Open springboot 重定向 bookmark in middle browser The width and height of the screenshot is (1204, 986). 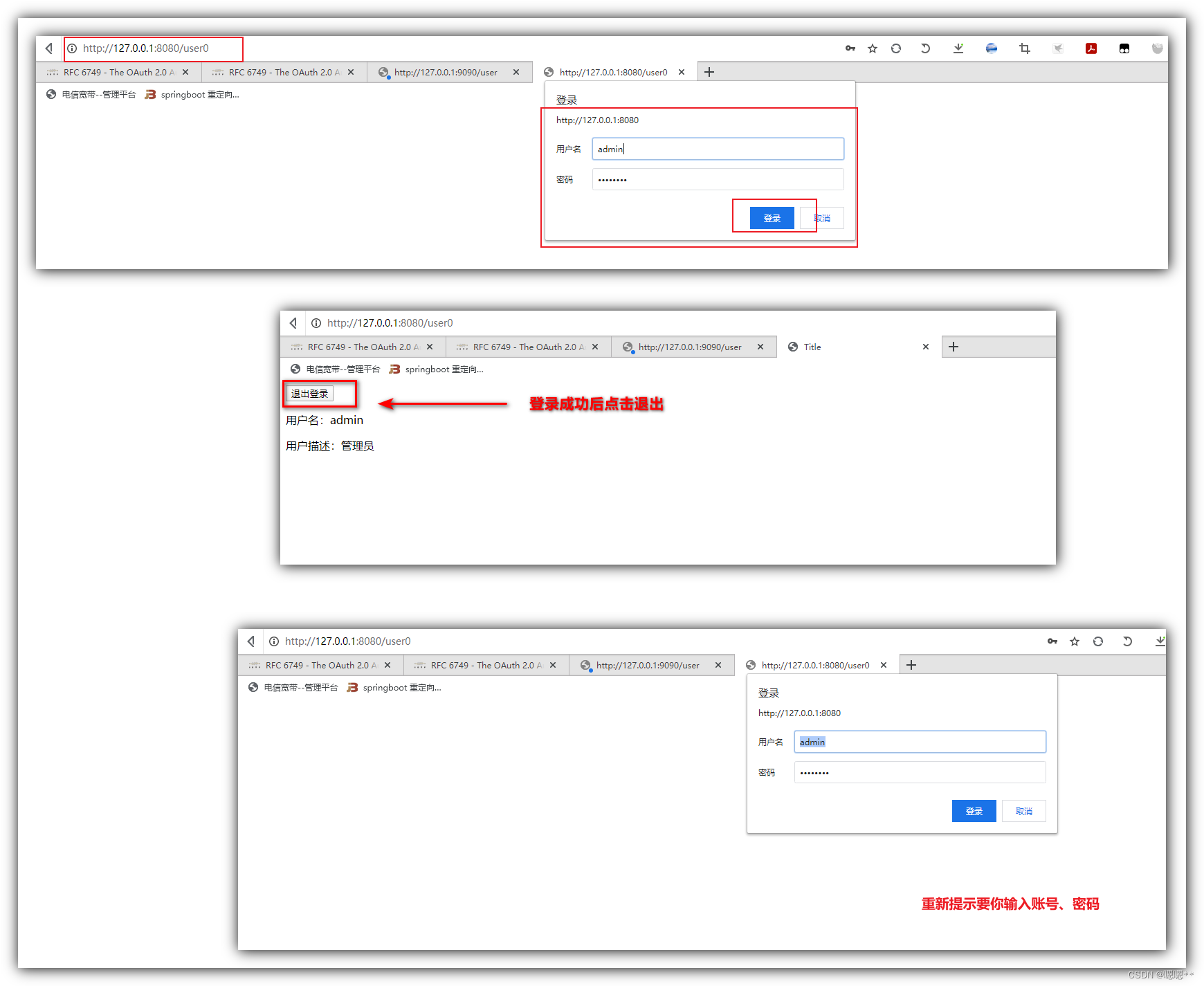(x=436, y=369)
